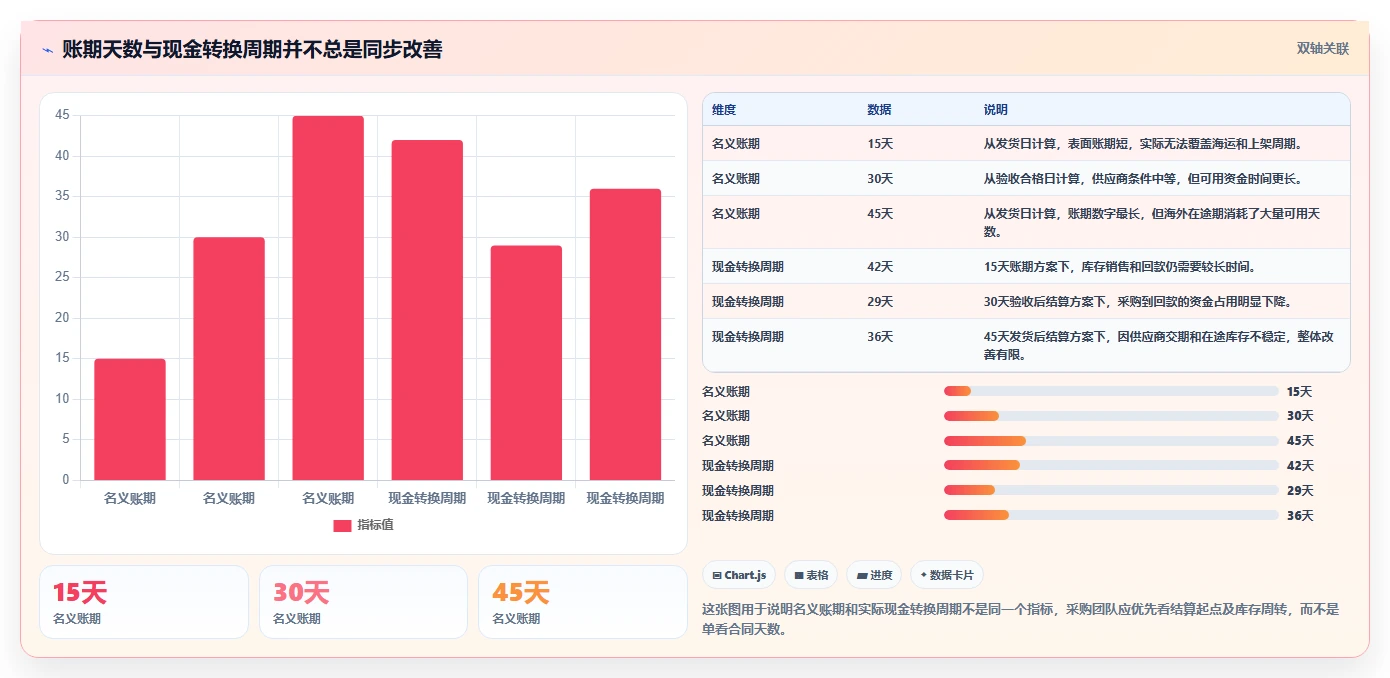Click the progress bar labeled 29天
Screen dimensions: 1390x678
1111,490
